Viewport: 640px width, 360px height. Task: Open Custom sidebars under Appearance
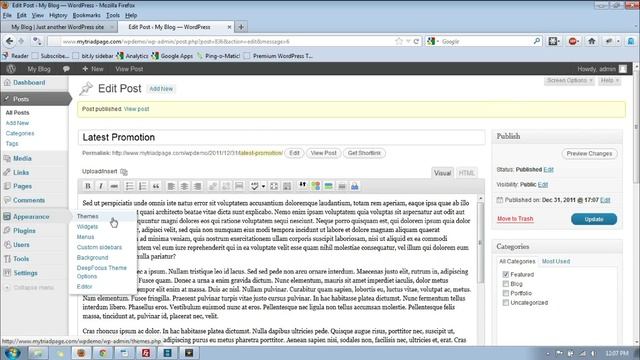(99, 247)
